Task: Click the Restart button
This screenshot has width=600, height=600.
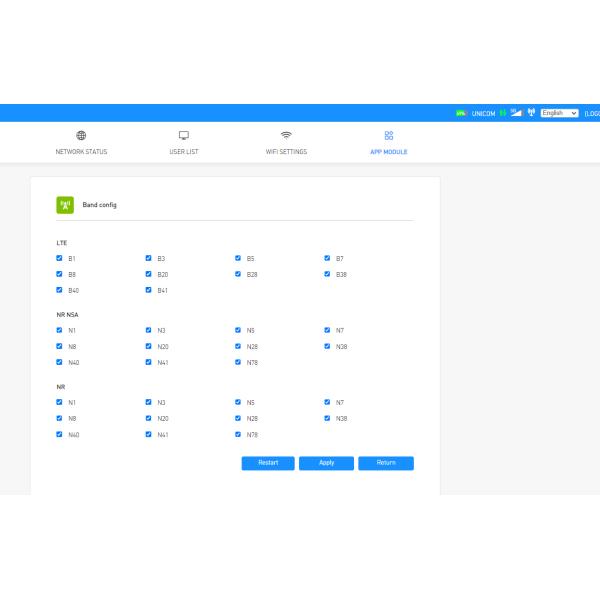Action: click(268, 463)
